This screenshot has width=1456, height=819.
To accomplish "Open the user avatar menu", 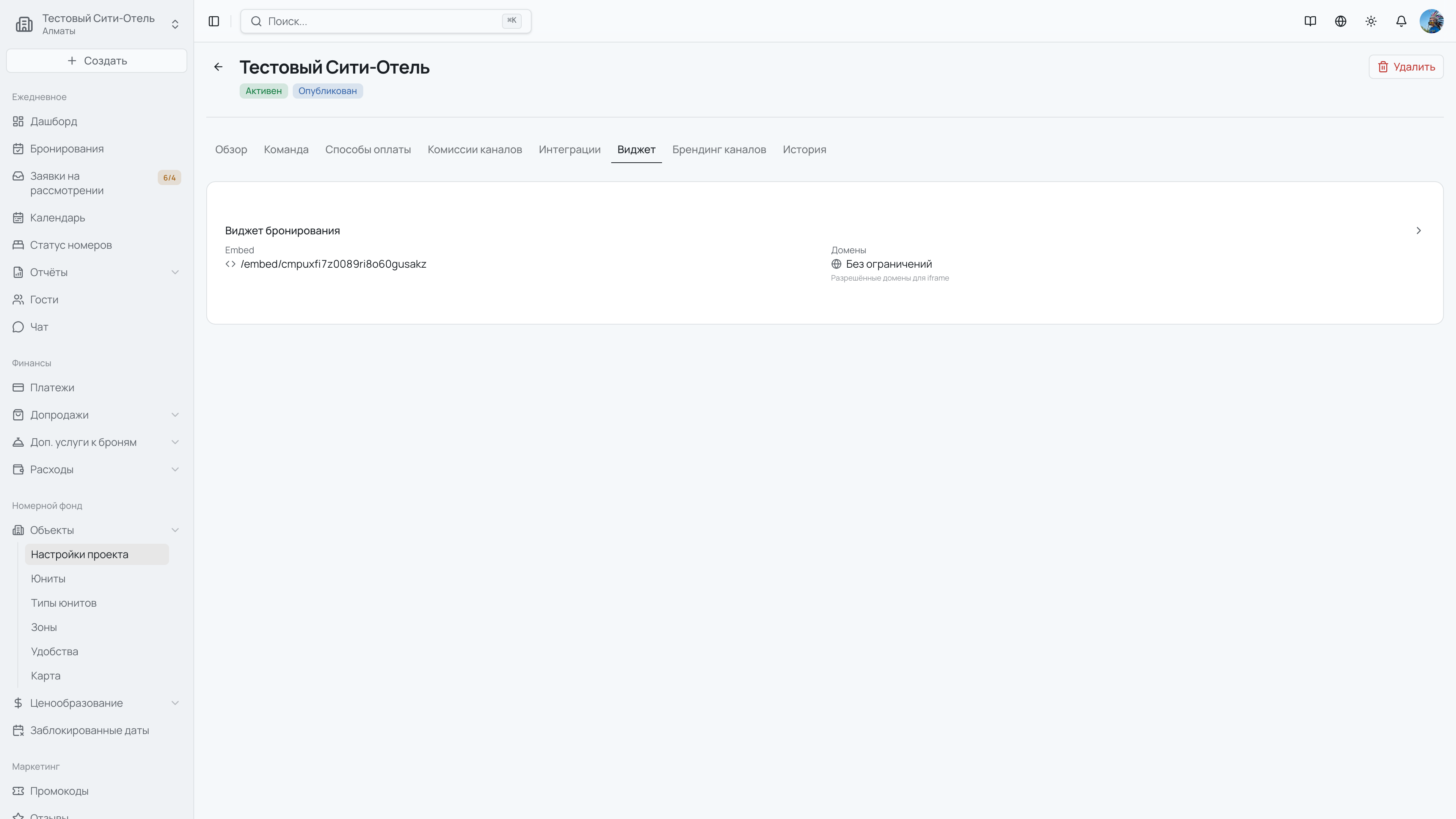I will point(1432,21).
